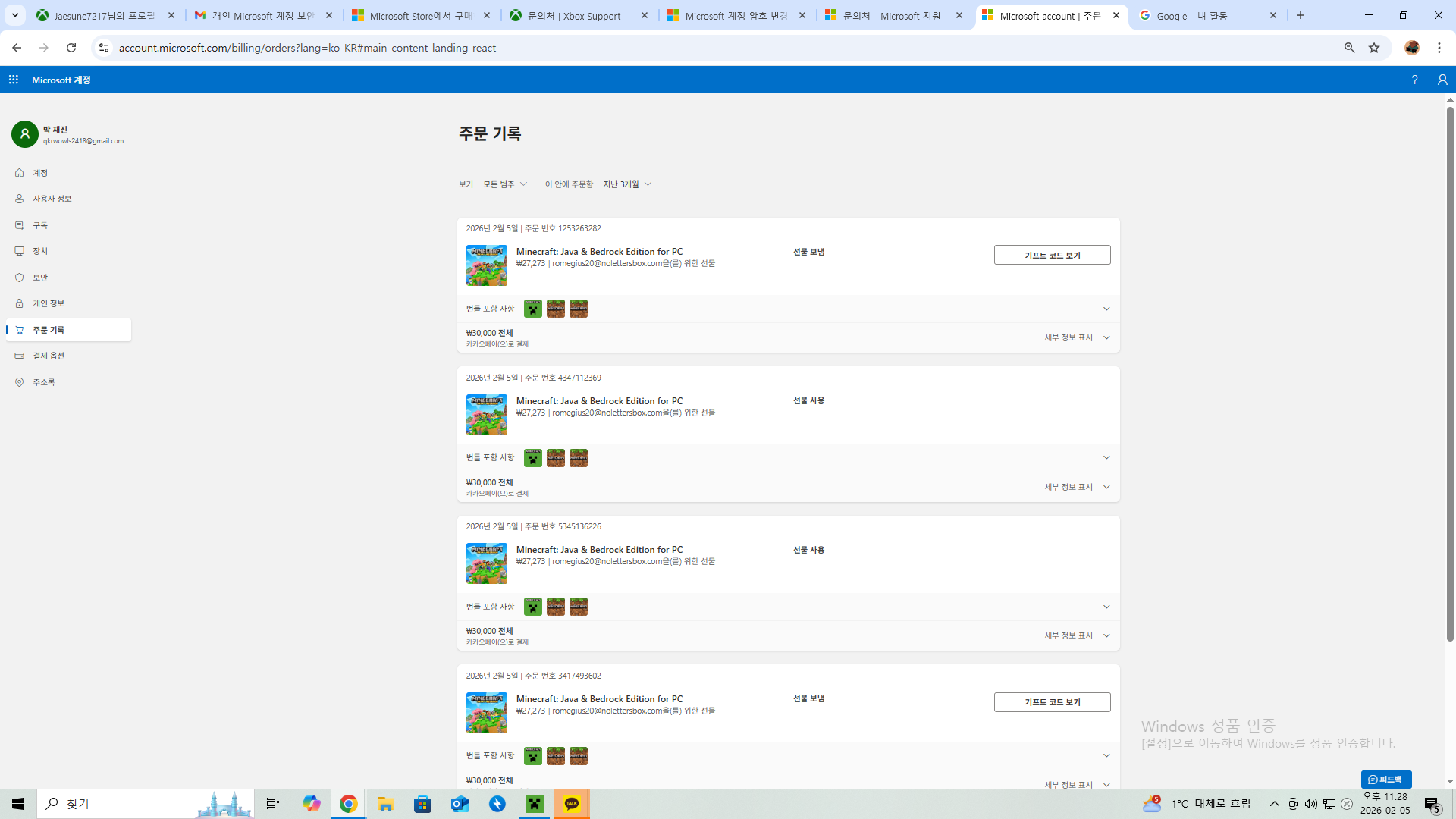Open the Microsoft app launcher grid icon
The image size is (1456, 819).
pyautogui.click(x=14, y=80)
